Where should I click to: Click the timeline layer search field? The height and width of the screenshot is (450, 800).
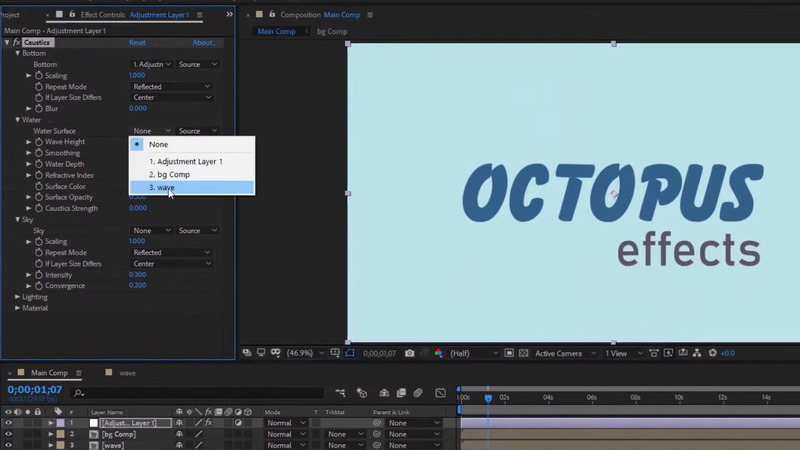200,393
